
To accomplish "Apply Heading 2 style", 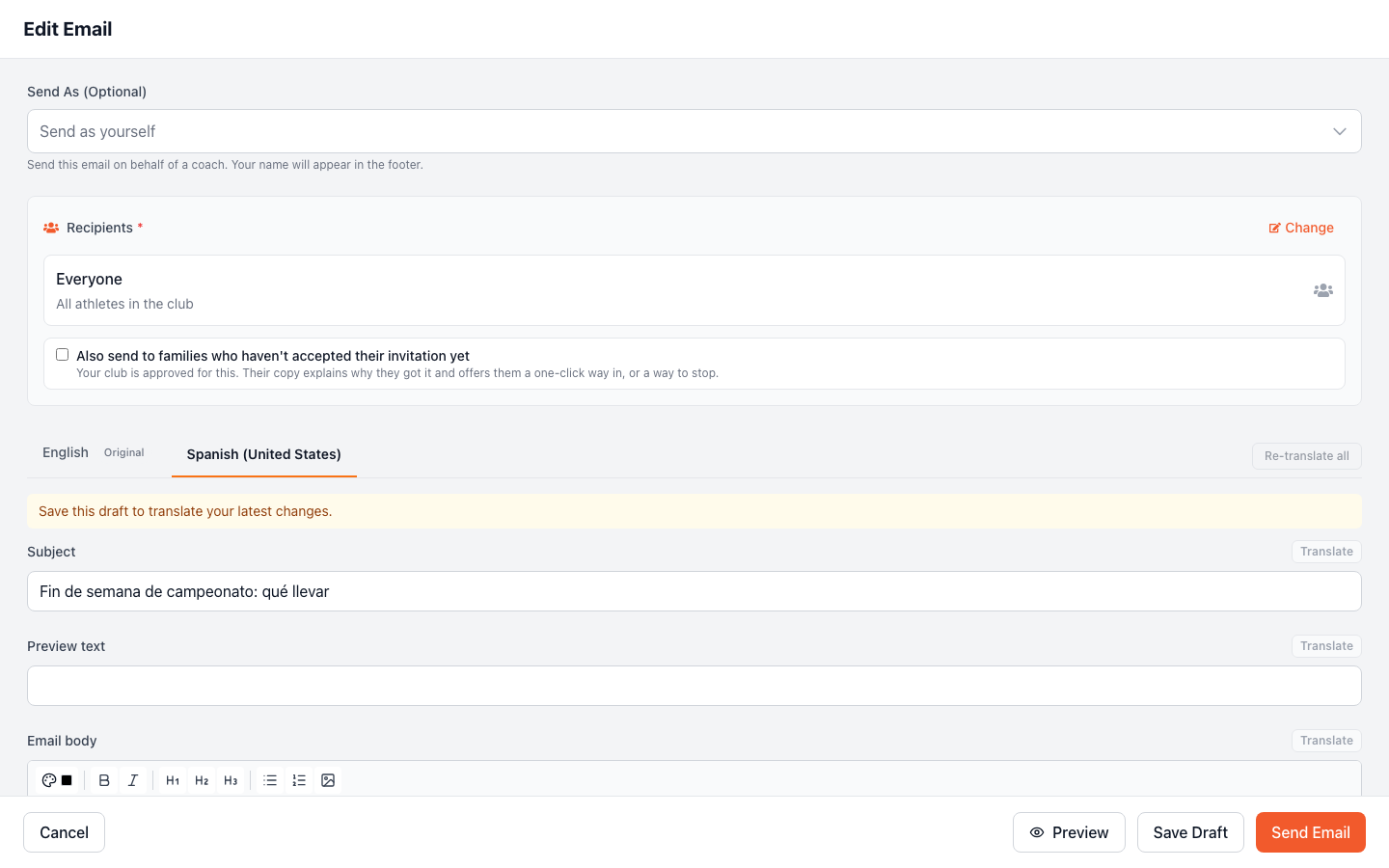I will pos(202,780).
